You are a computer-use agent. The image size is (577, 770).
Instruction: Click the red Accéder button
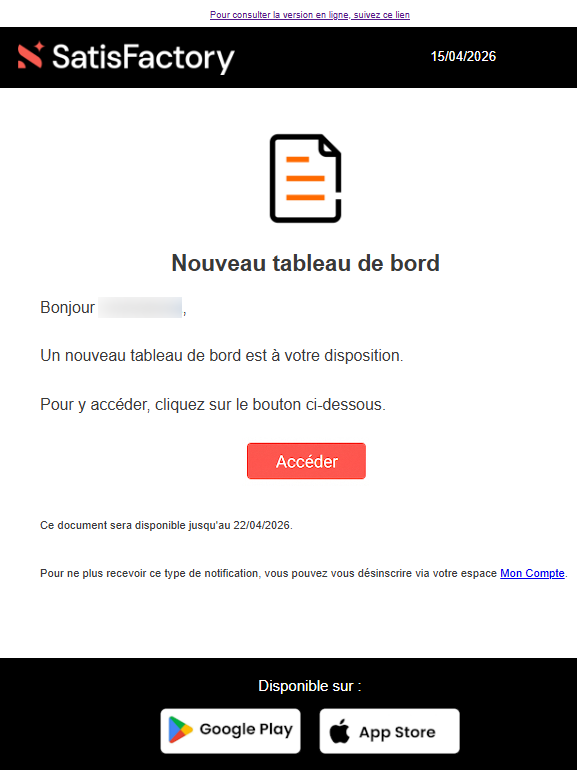tap(306, 461)
